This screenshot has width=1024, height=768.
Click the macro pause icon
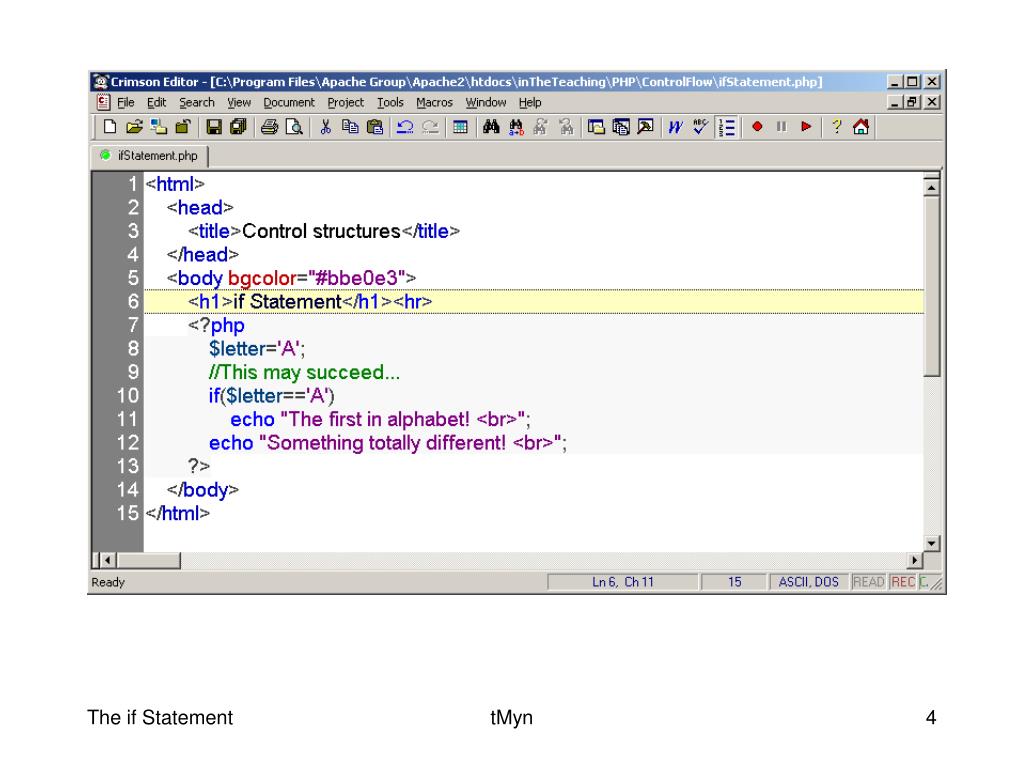[x=781, y=127]
